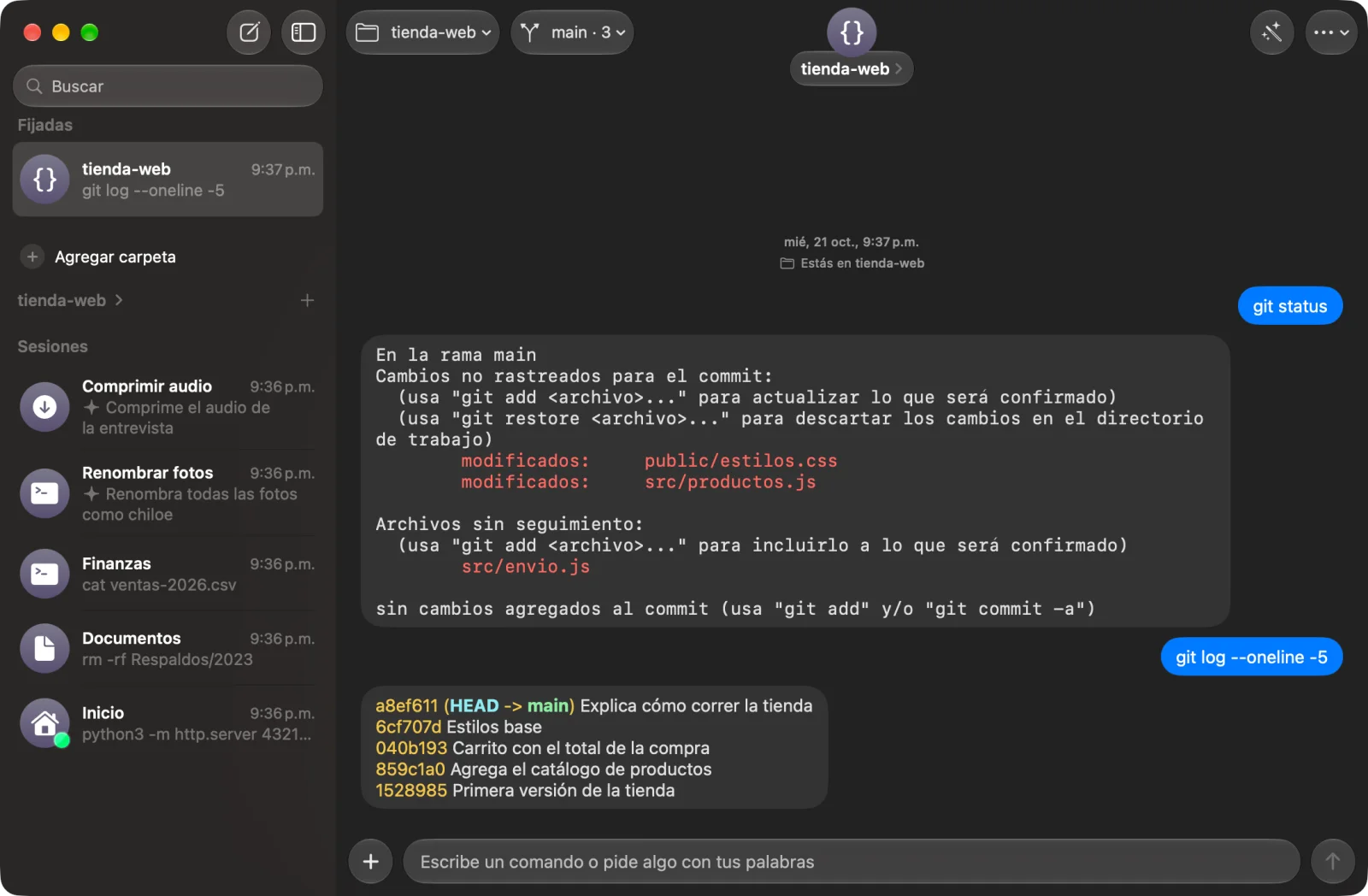Click src/productos.js in git status output

click(730, 482)
